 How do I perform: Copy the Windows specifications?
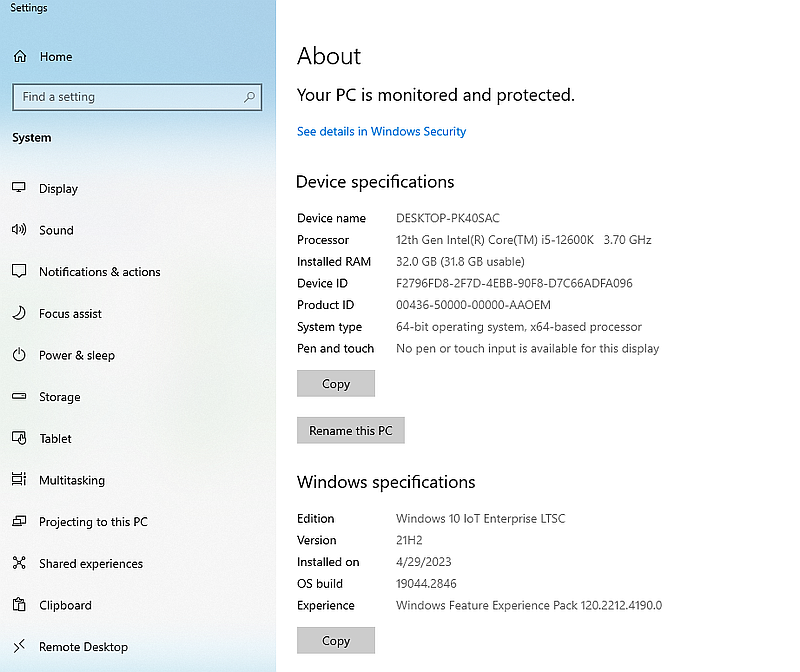point(336,641)
